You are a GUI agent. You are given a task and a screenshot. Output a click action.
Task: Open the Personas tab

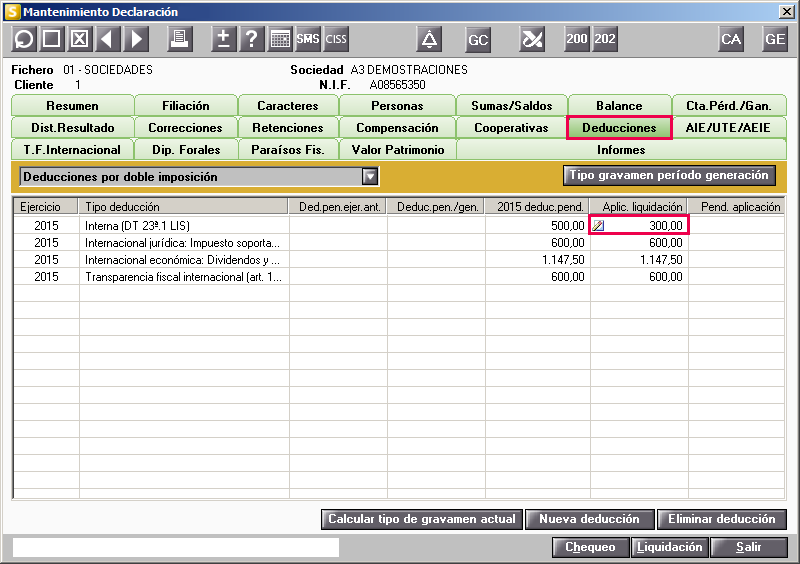coord(397,106)
